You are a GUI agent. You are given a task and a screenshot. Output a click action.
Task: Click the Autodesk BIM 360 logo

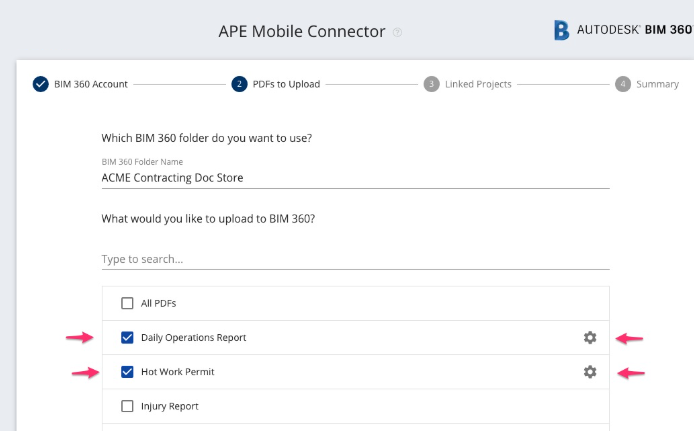click(x=623, y=30)
